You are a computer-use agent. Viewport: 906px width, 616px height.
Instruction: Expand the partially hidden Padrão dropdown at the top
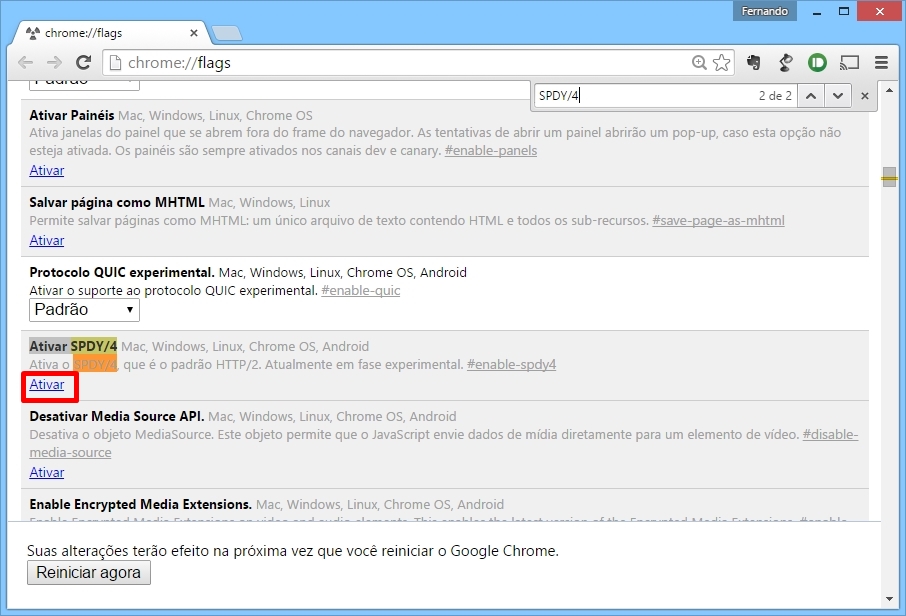(84, 84)
